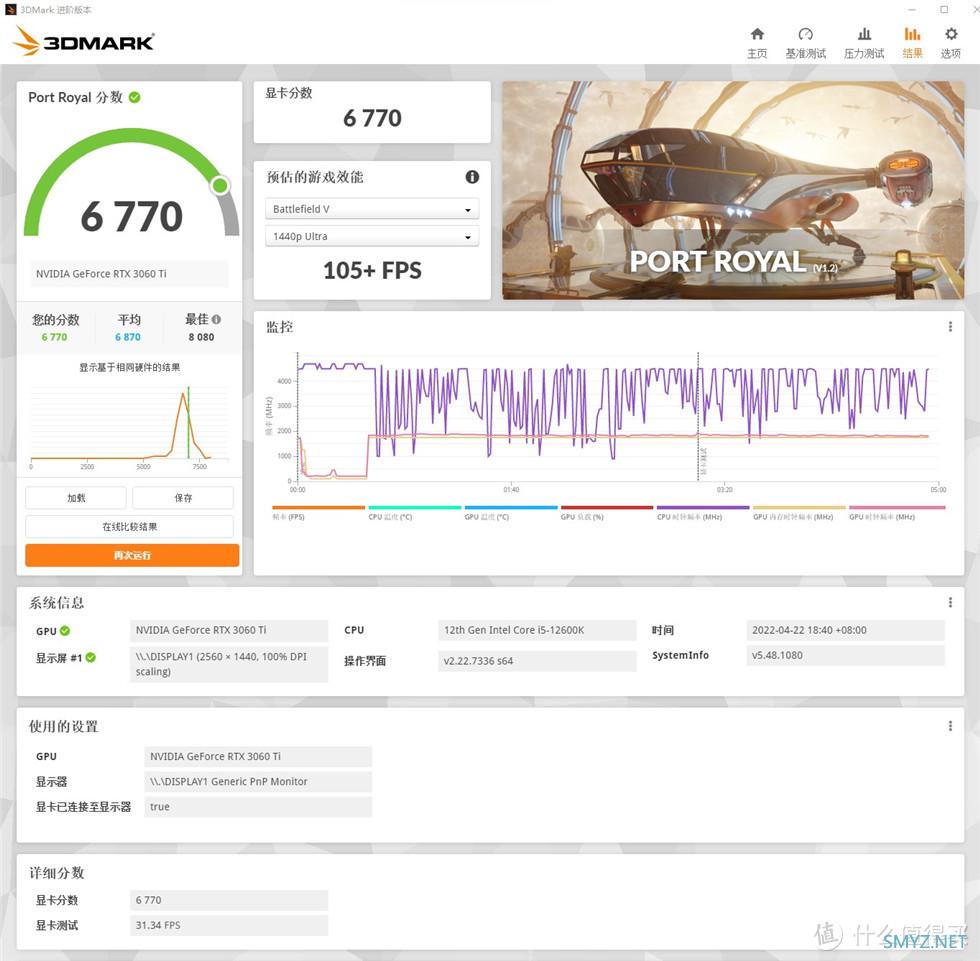Toggle the blue GPU temperature legend
980x961 pixels.
[511, 512]
